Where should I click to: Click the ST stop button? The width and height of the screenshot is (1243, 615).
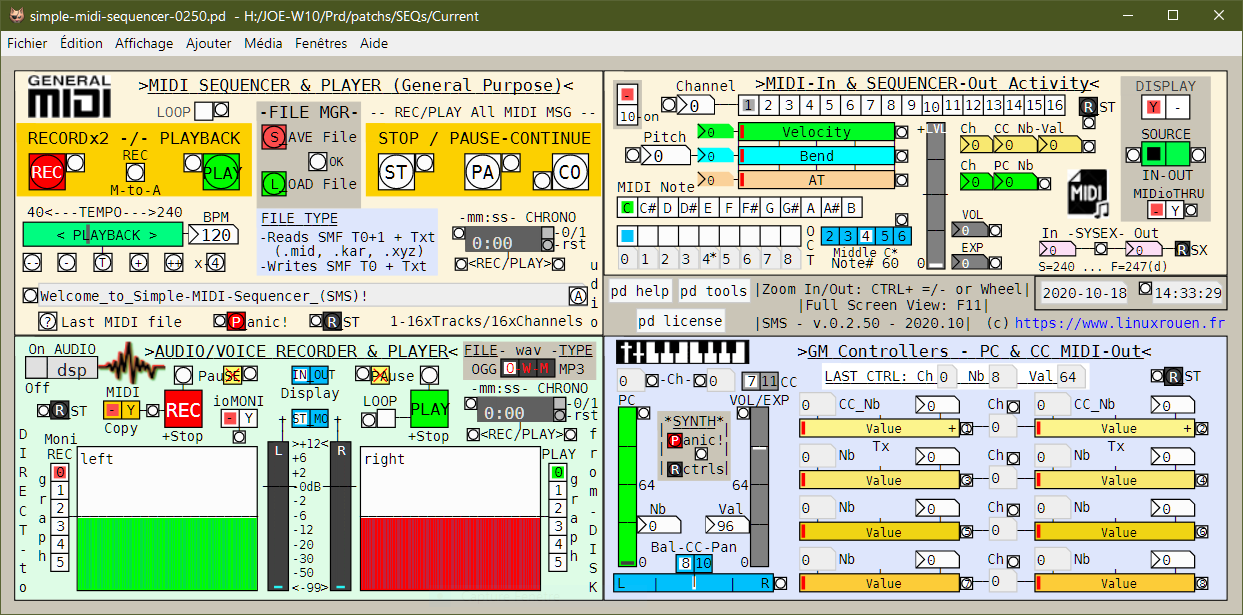click(397, 172)
